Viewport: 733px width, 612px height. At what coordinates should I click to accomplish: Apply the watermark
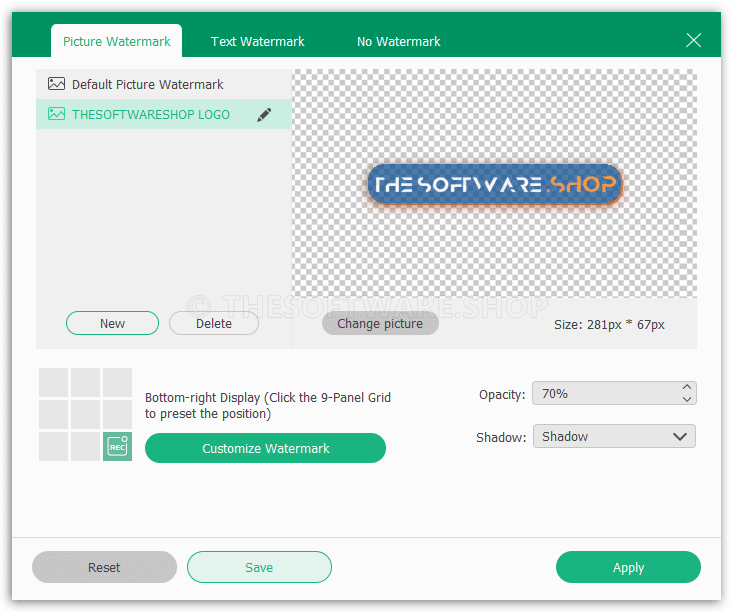click(x=628, y=567)
